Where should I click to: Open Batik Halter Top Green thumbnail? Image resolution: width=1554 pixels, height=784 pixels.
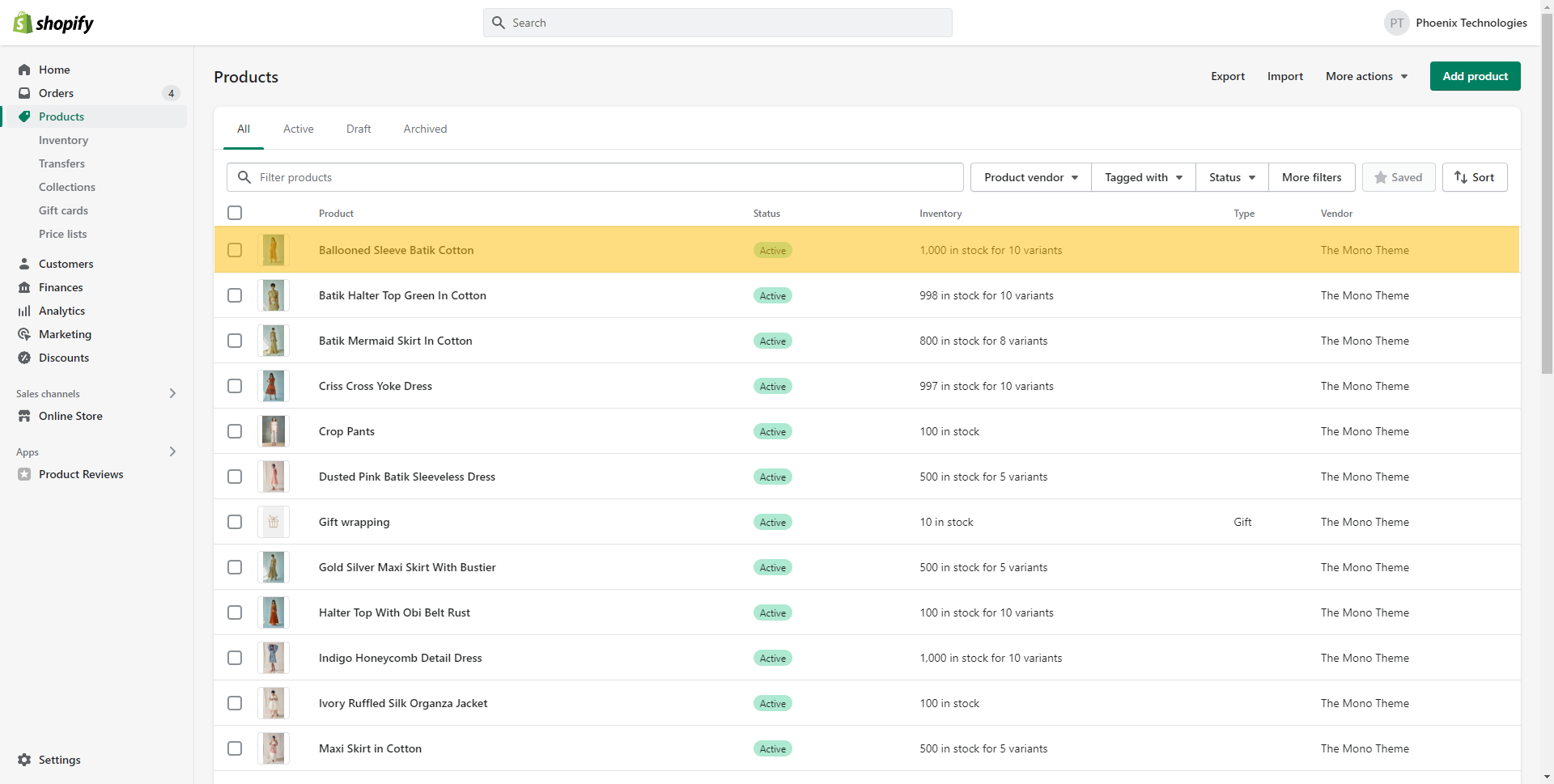274,295
